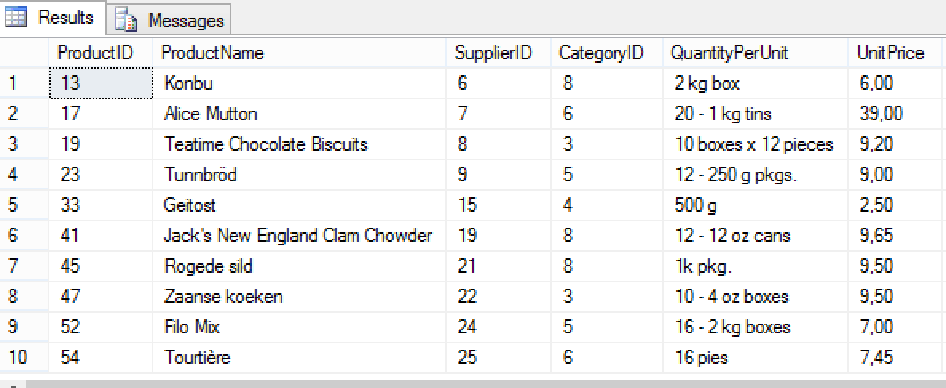Select row 1 via its row header
This screenshot has height=388, width=946.
(x=24, y=83)
